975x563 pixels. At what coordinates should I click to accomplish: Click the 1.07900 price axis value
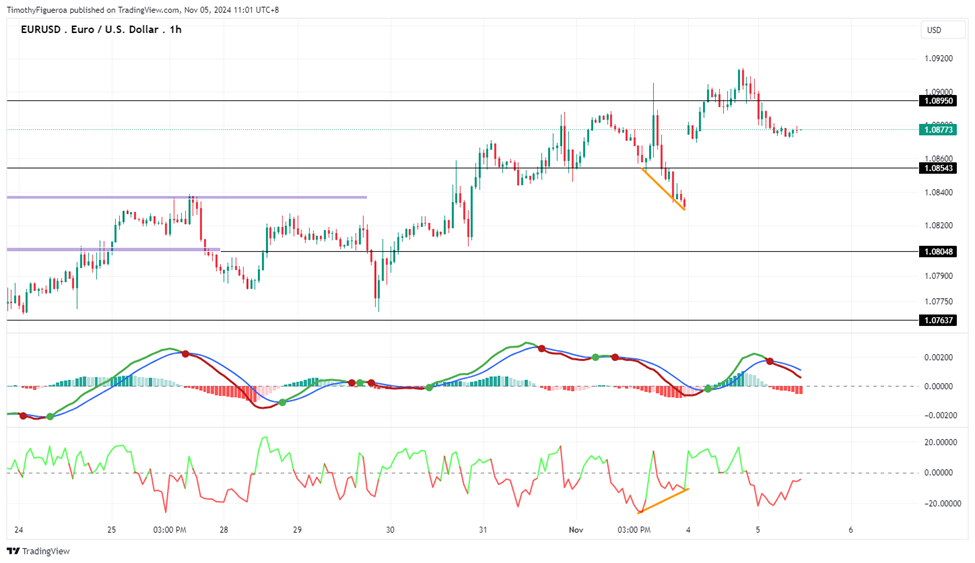[938, 276]
